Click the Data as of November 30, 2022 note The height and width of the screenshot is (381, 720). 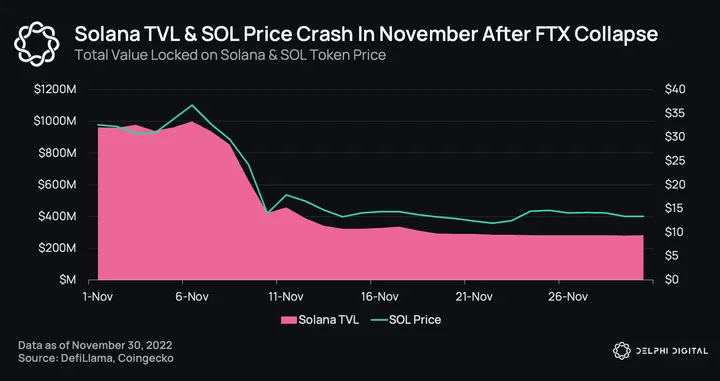pyautogui.click(x=95, y=345)
